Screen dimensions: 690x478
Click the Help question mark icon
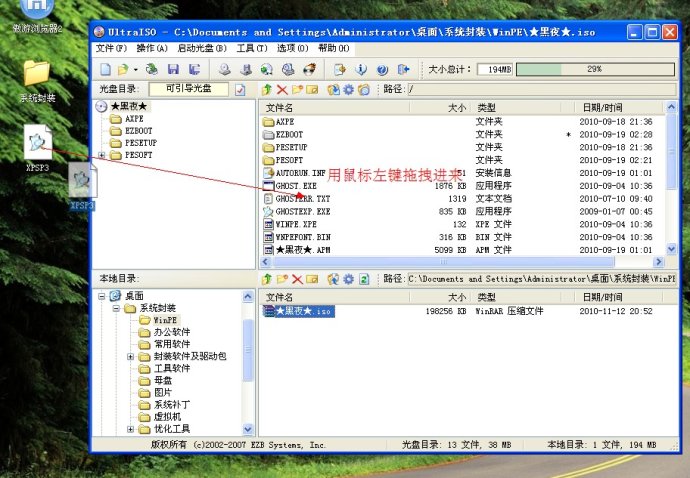coord(382,70)
